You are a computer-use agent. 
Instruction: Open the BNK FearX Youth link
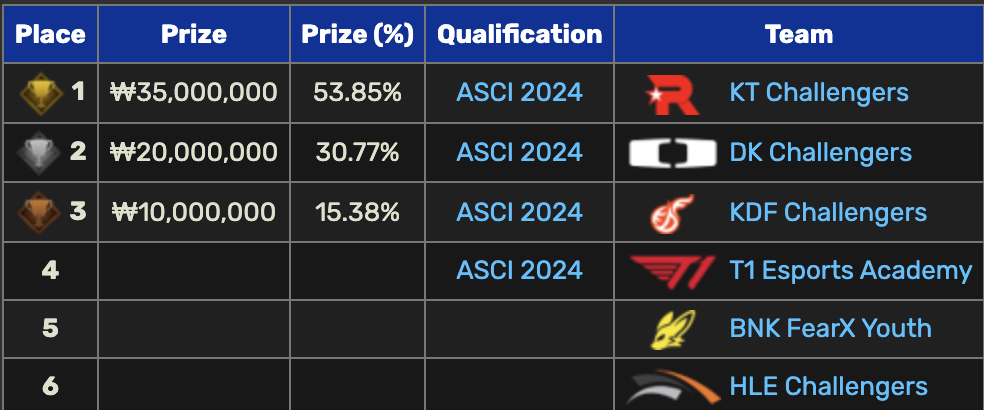point(830,328)
